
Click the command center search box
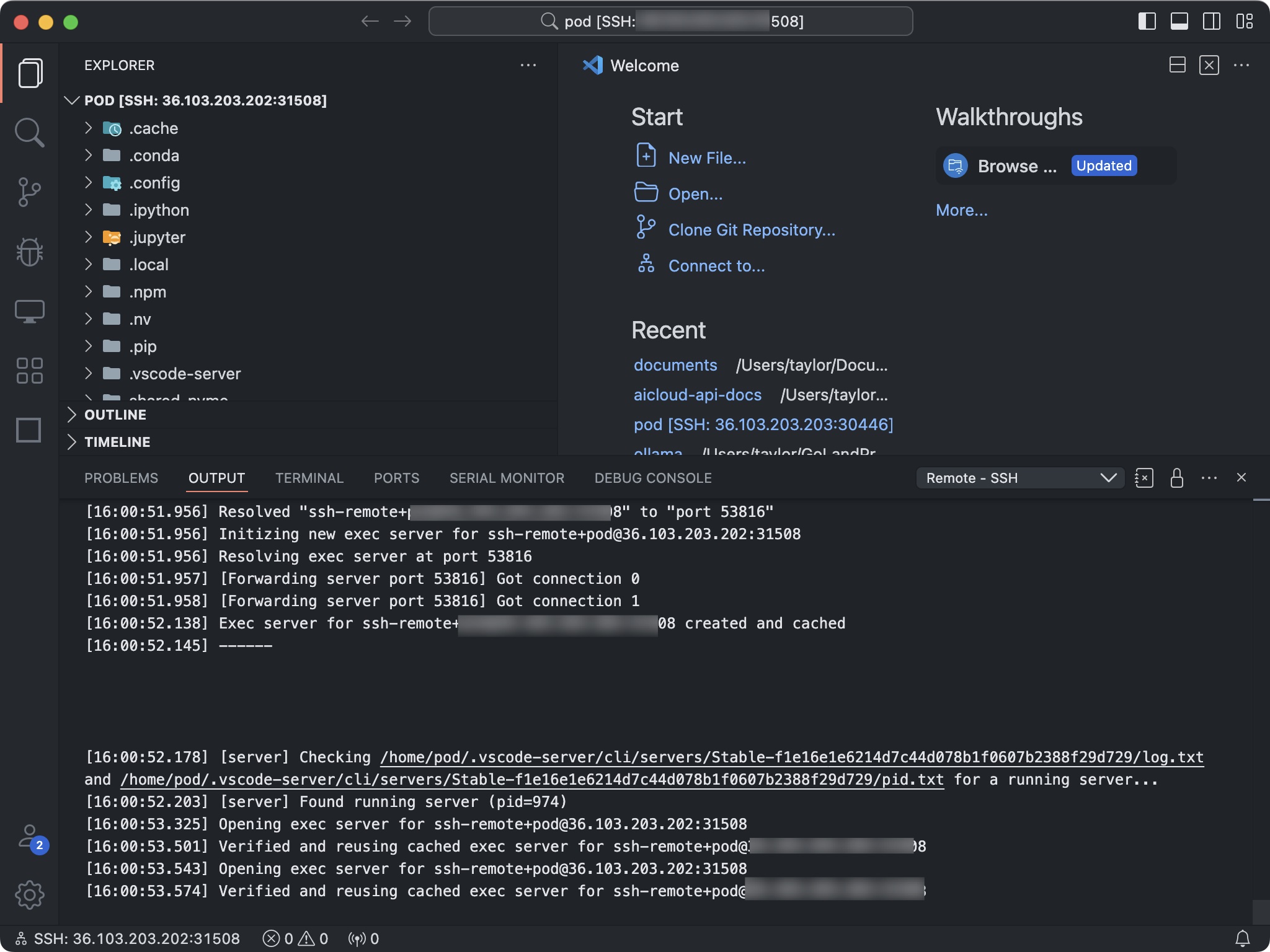pyautogui.click(x=670, y=21)
